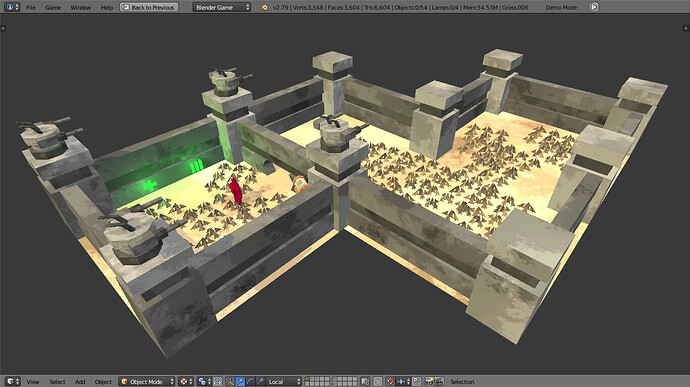Click the 'Mem:54.53M' statistic
This screenshot has height=387, width=690.
coord(480,7)
